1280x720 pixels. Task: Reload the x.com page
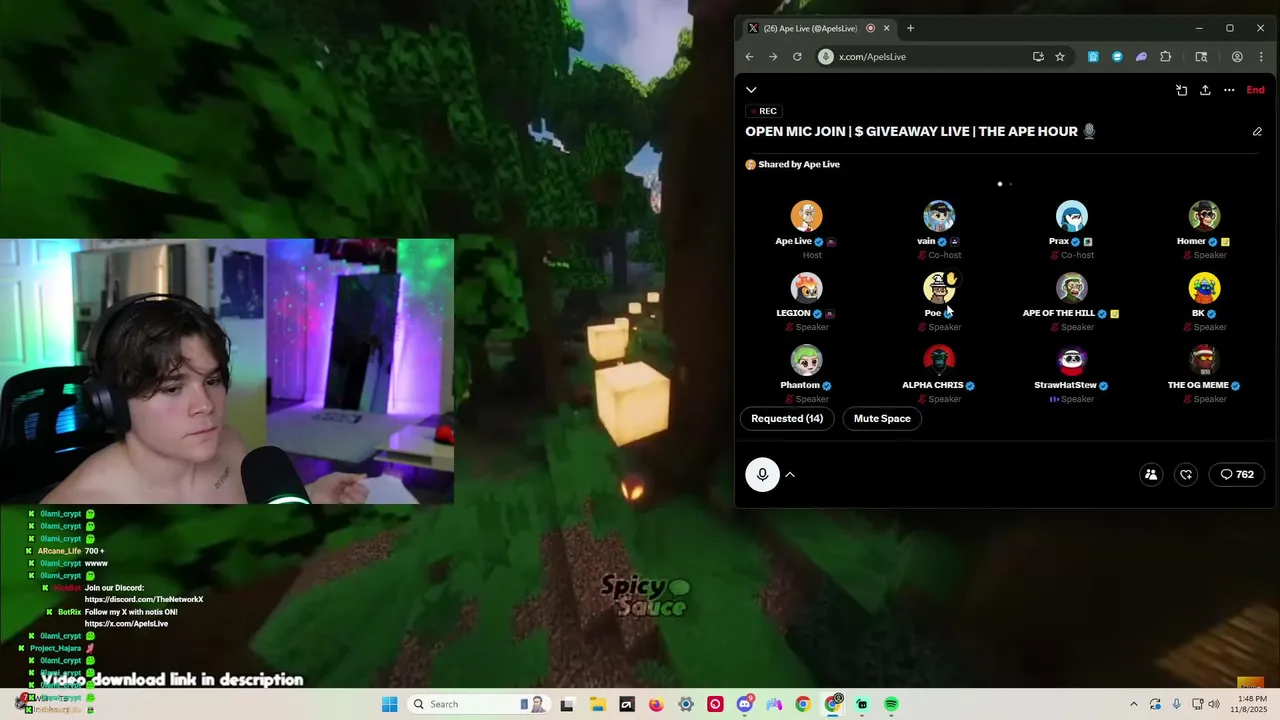point(797,57)
